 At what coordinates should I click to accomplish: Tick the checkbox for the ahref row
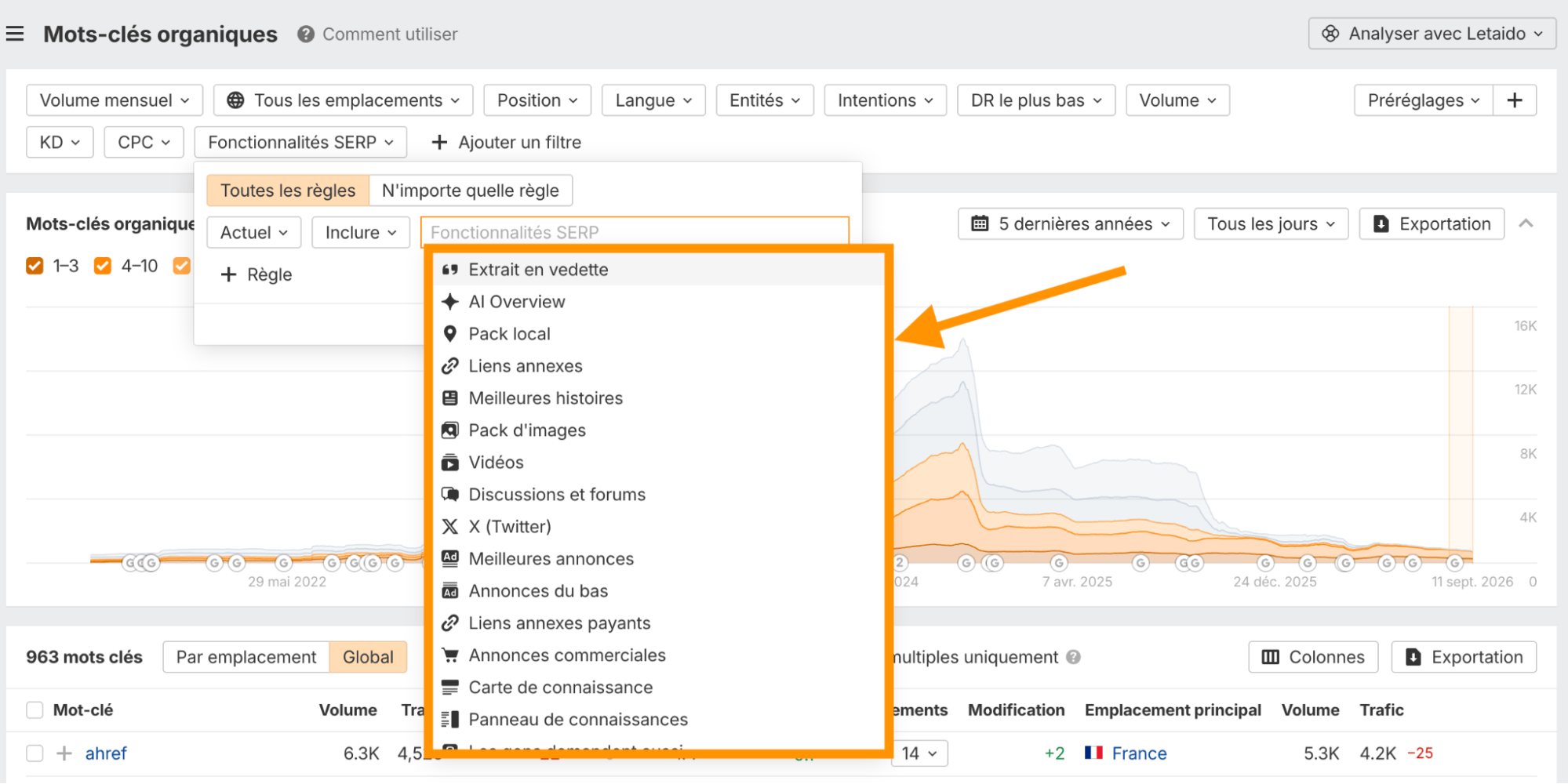[35, 753]
